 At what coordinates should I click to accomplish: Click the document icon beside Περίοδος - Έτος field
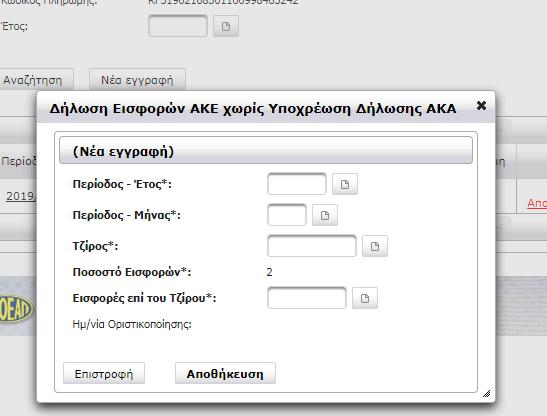pyautogui.click(x=345, y=184)
